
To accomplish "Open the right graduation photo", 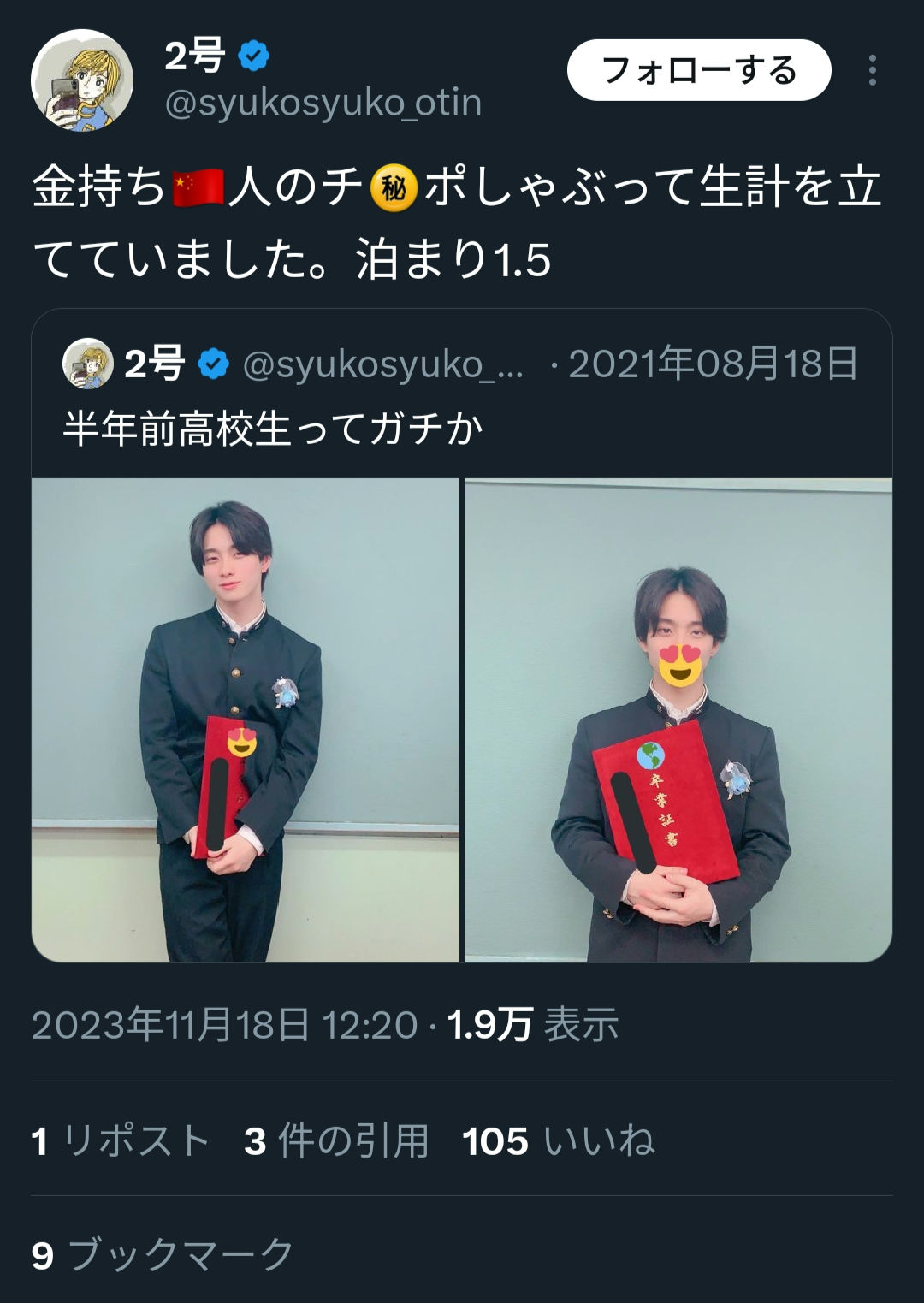I will tap(678, 720).
